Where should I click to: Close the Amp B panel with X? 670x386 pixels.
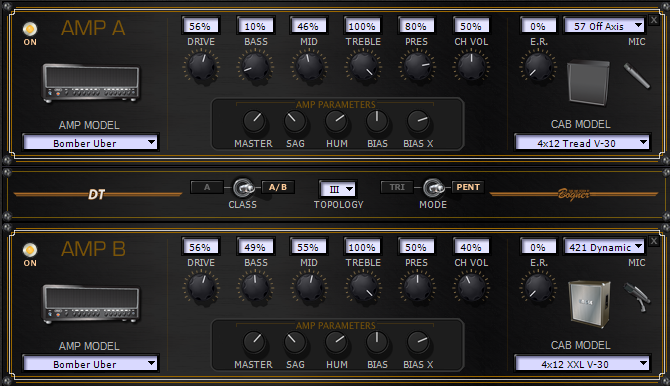pos(654,241)
